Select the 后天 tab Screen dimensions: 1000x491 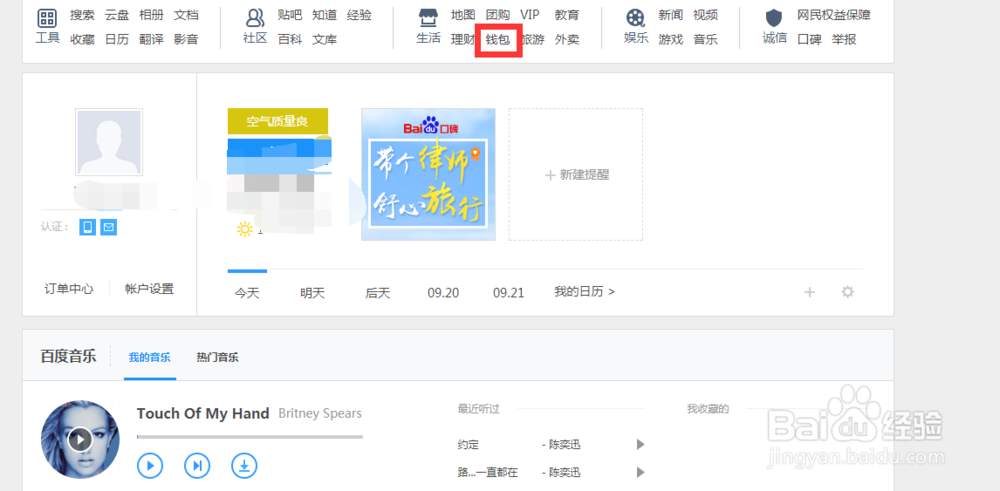(x=378, y=293)
